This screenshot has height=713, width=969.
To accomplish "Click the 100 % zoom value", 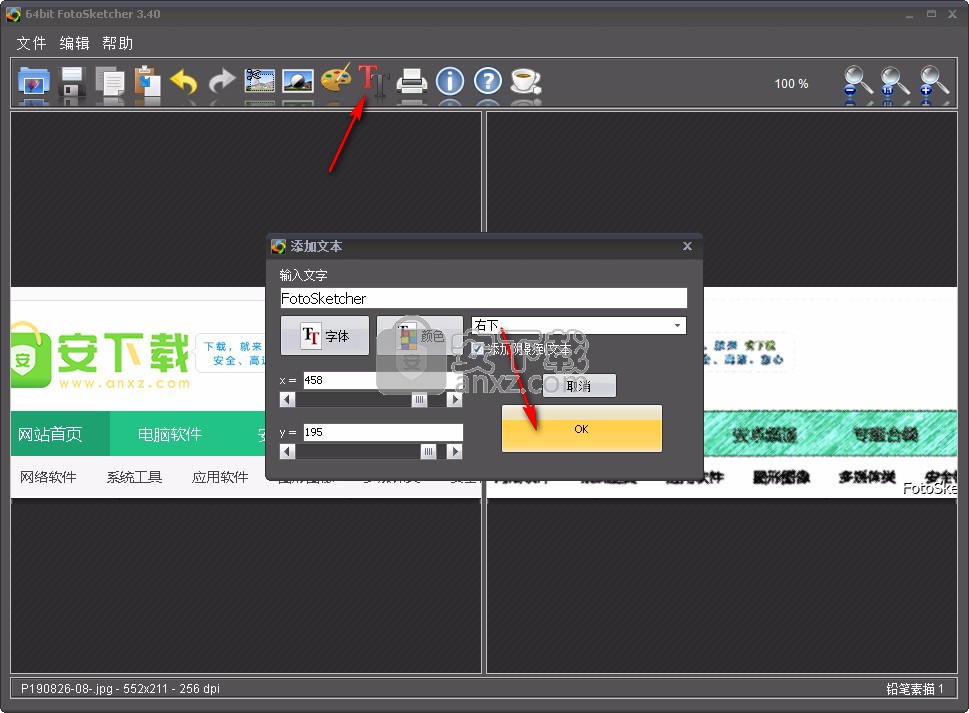I will [791, 83].
